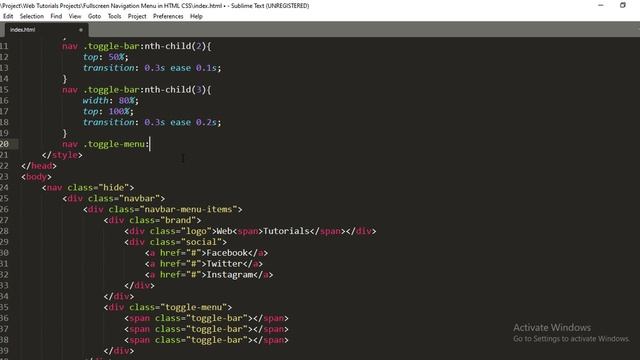
Task: Click line number 20 in the gutter
Action: 4,144
